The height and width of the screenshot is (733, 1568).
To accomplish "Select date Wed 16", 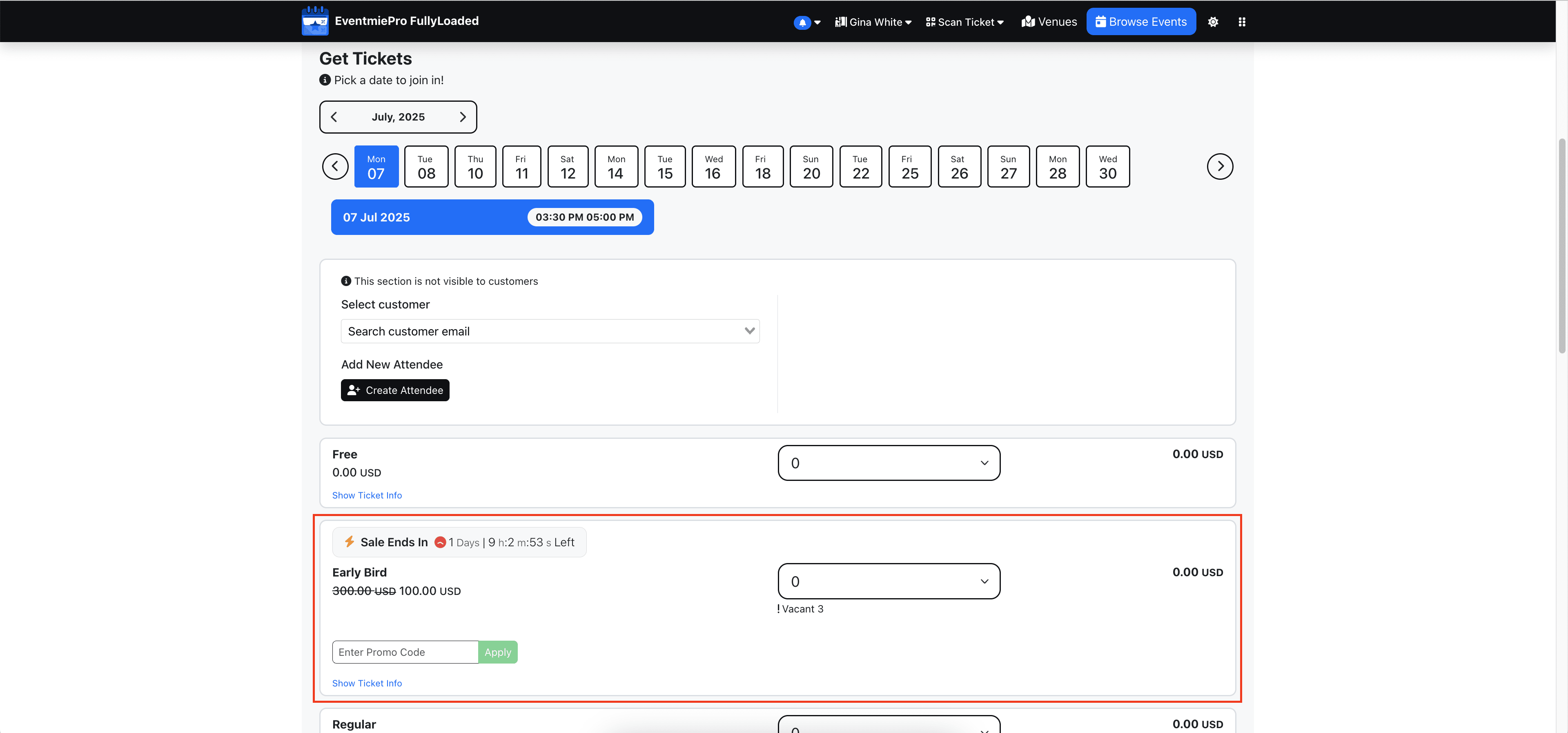I will (713, 166).
